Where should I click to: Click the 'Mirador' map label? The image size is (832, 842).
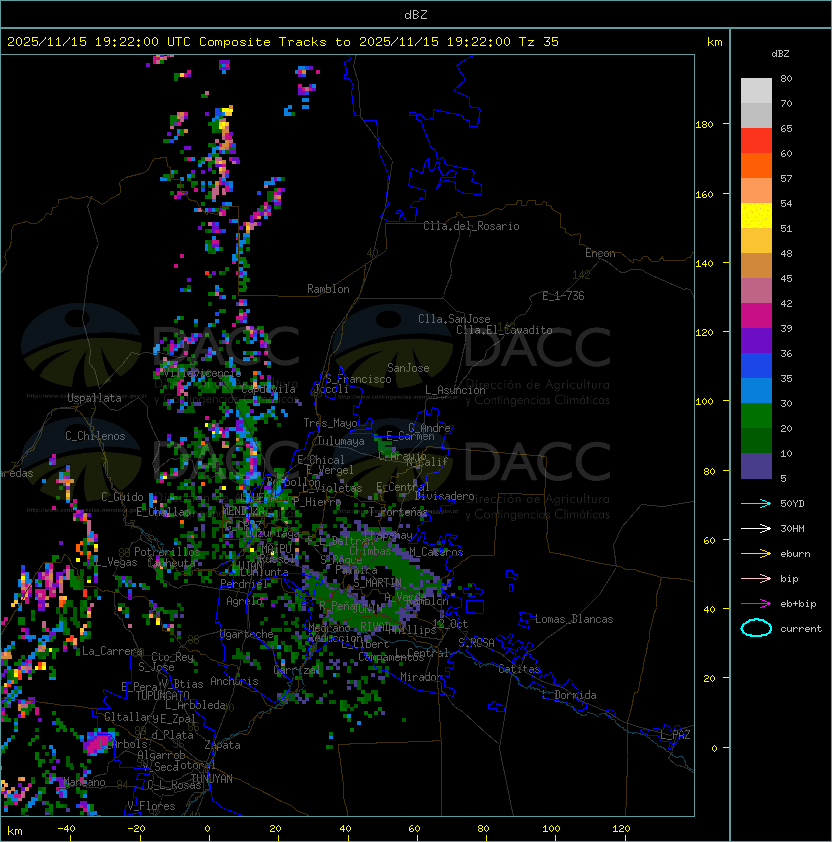point(422,677)
